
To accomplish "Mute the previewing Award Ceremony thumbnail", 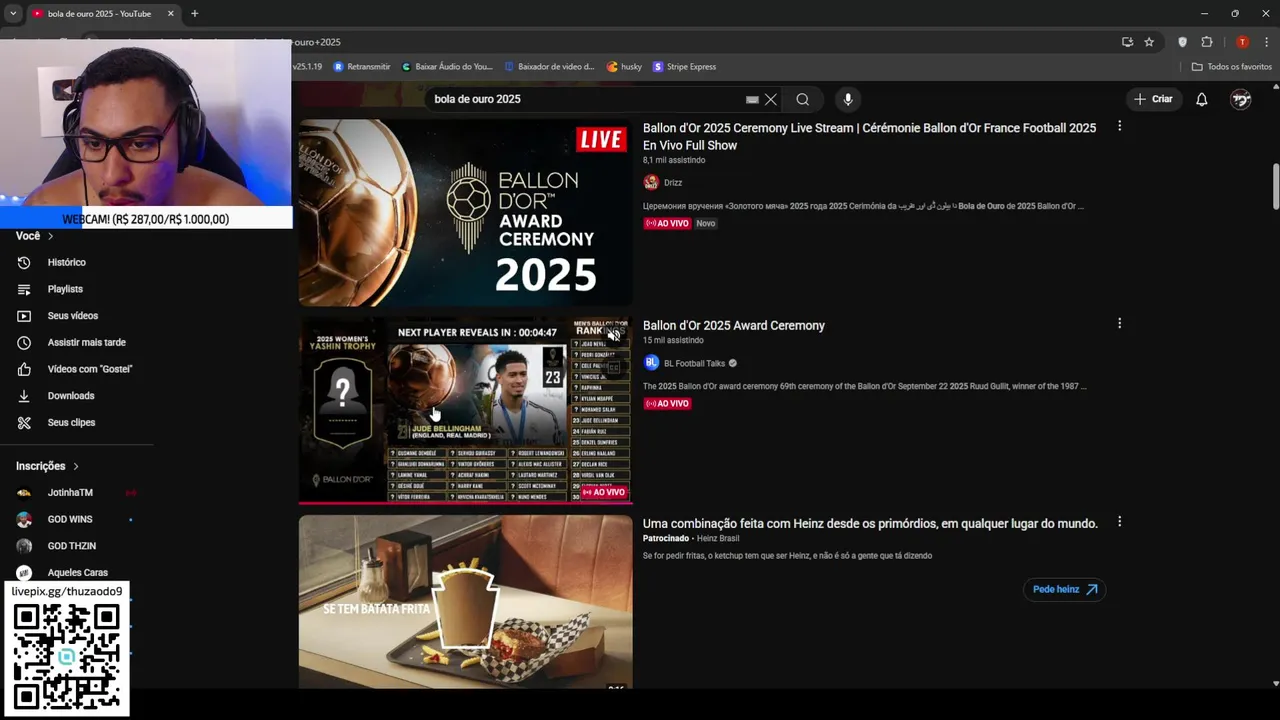I will coord(613,335).
